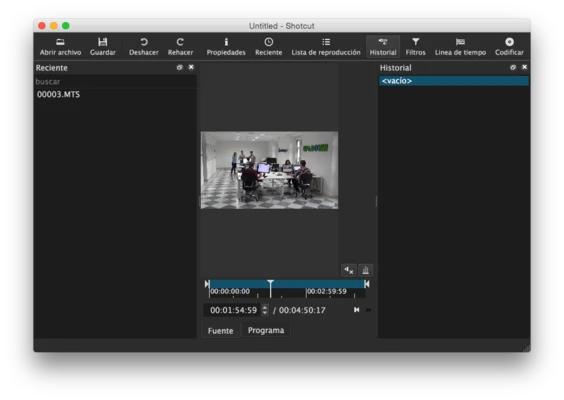Step the timecode spinner arrows
Viewport: 564px width, 400px height.
265,310
